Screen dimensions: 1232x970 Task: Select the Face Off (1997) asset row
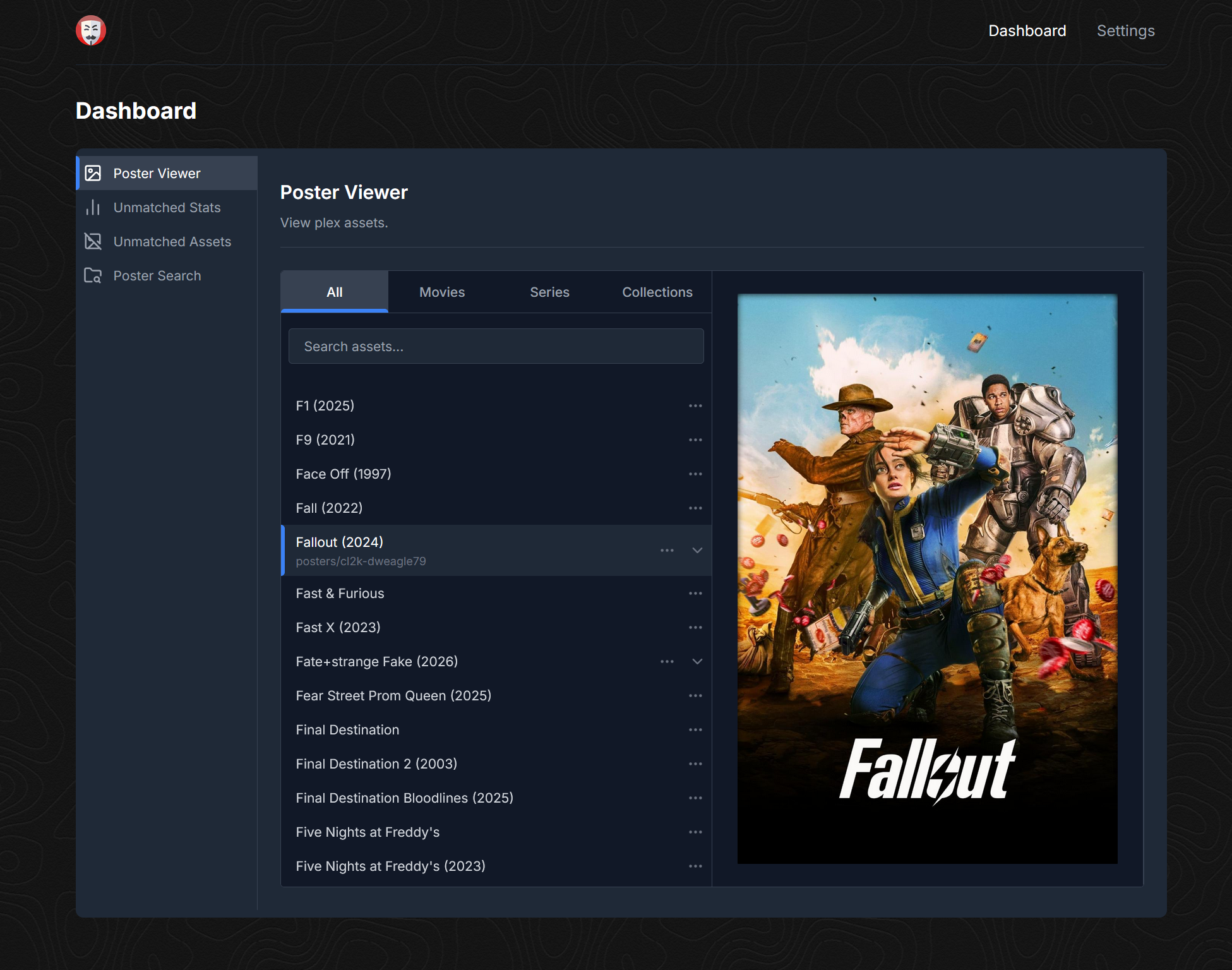496,474
